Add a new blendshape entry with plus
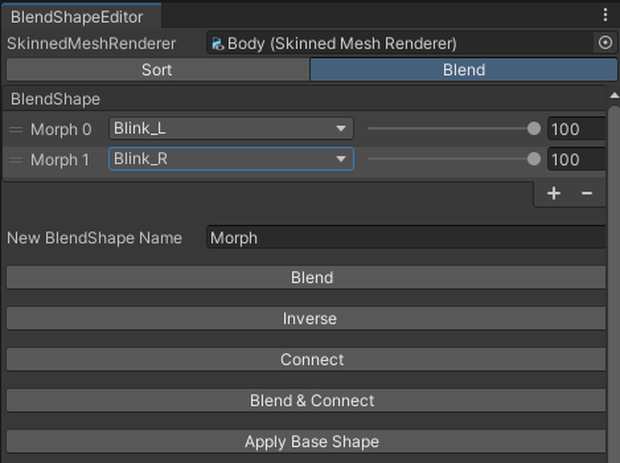This screenshot has height=463, width=620. click(554, 193)
